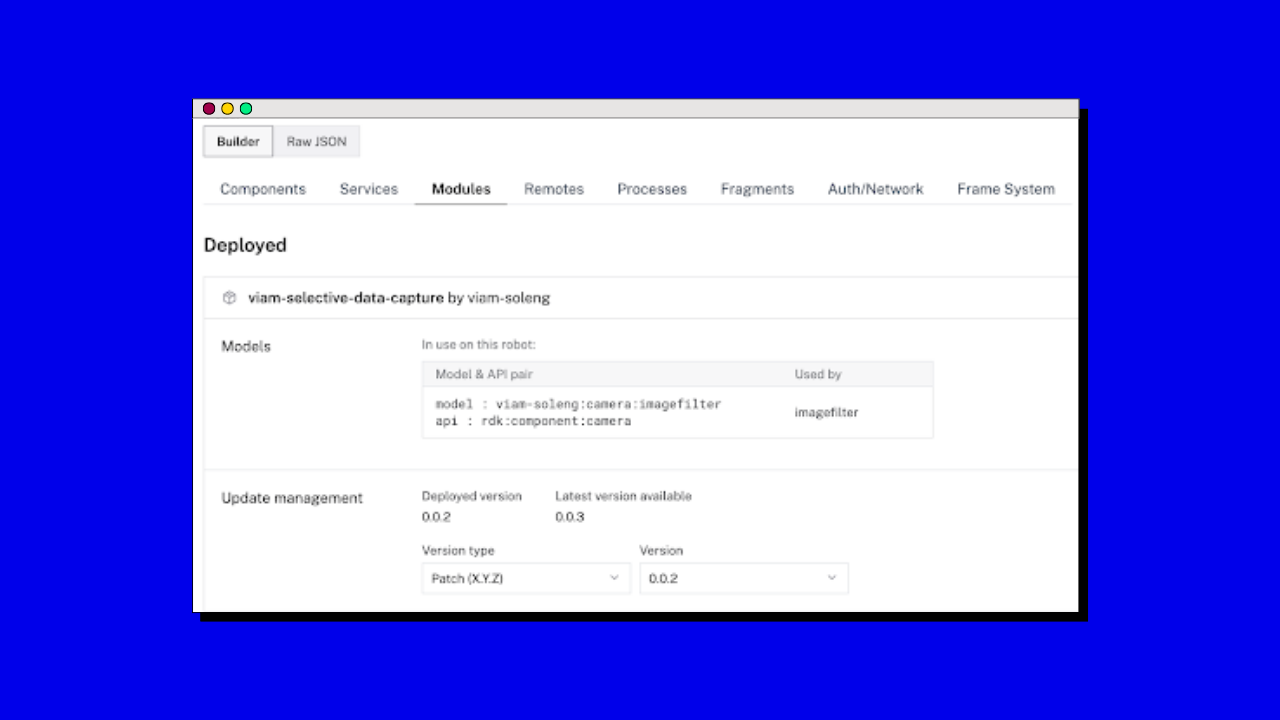Viewport: 1280px width, 720px height.
Task: Select the Auth/Network tab
Action: pos(875,189)
